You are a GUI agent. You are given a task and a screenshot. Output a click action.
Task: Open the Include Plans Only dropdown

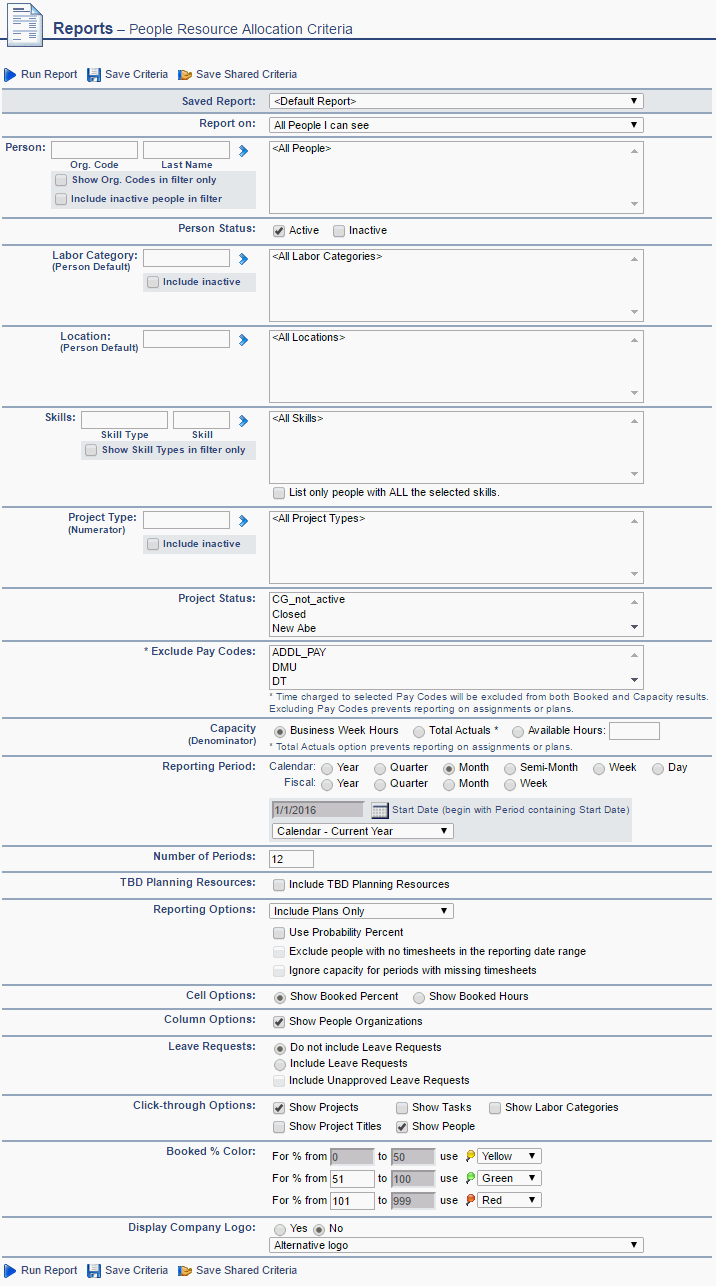click(x=362, y=912)
